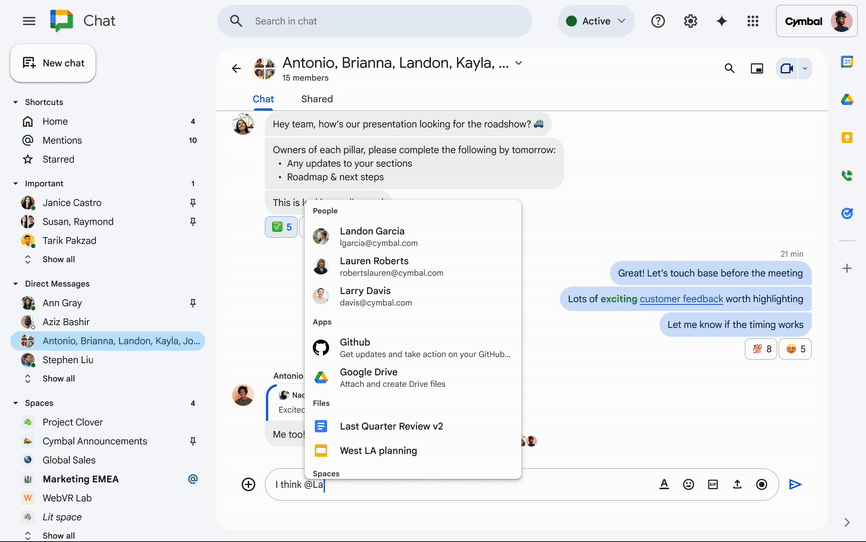Open the Active status dropdown
Viewport: 866px width, 542px height.
pyautogui.click(x=596, y=21)
